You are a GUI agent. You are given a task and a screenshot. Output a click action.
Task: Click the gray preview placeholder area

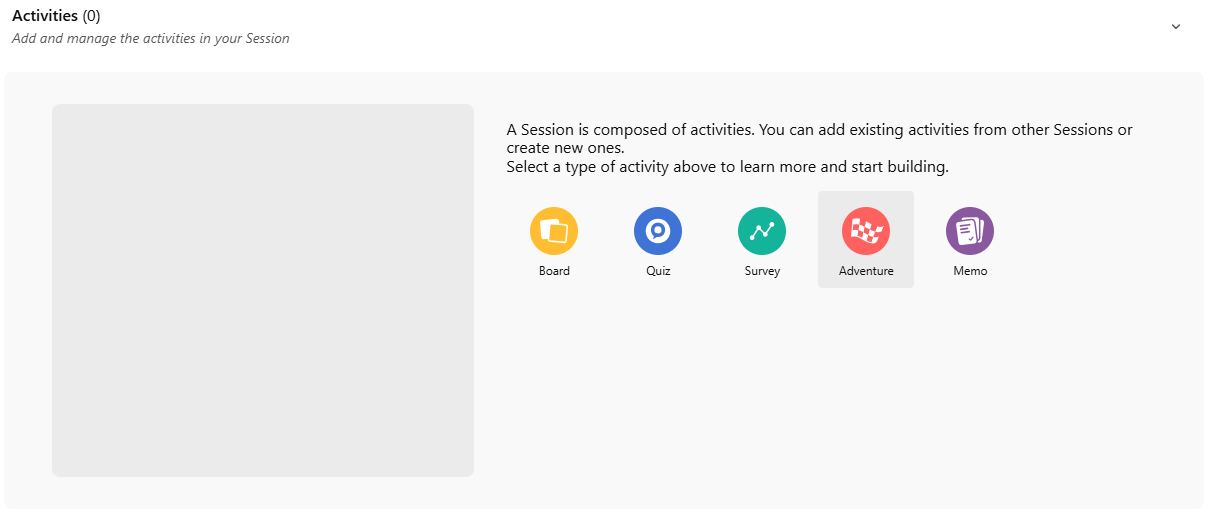tap(263, 290)
